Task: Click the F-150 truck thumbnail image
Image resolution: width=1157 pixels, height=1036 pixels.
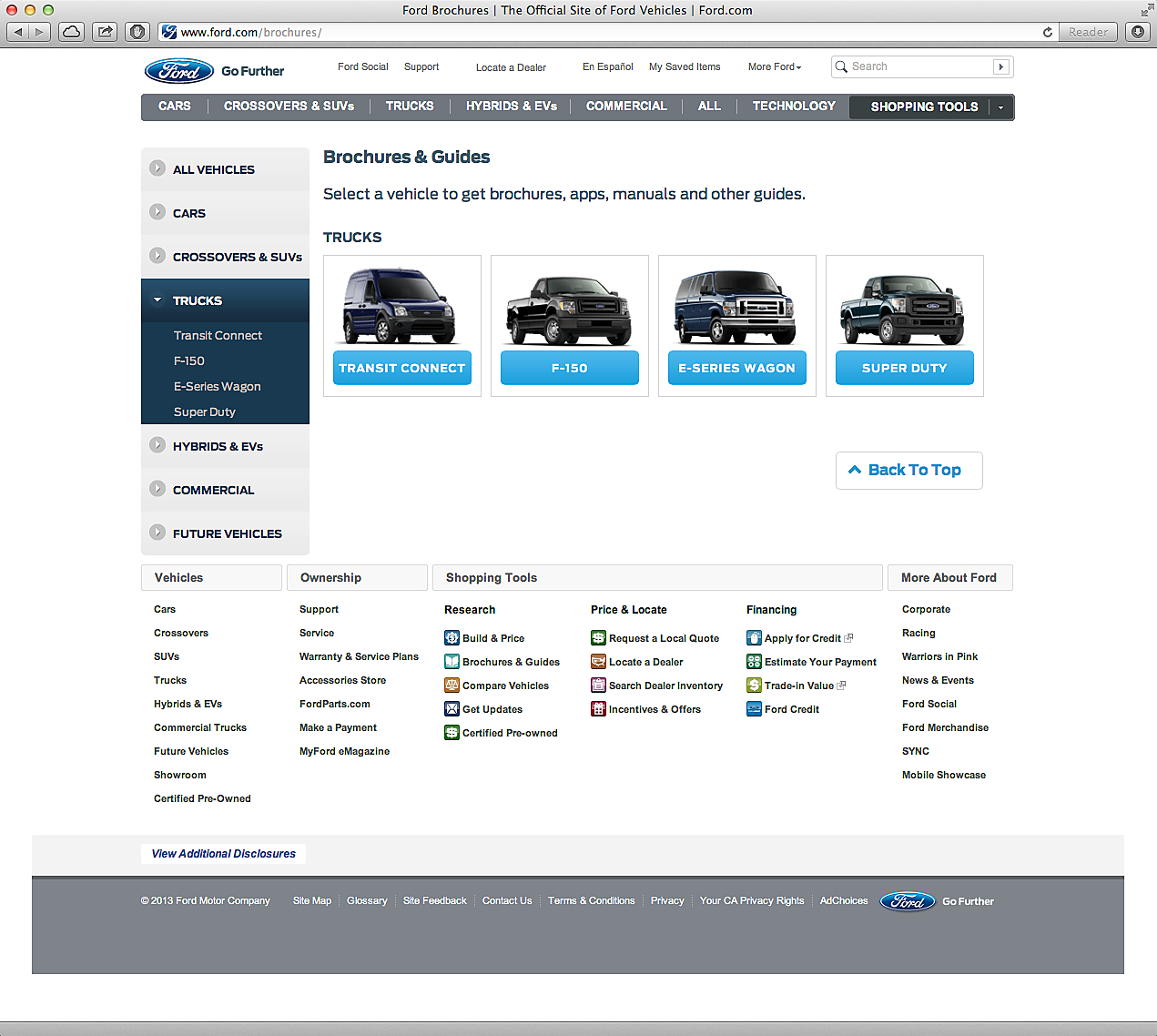Action: pyautogui.click(x=568, y=310)
